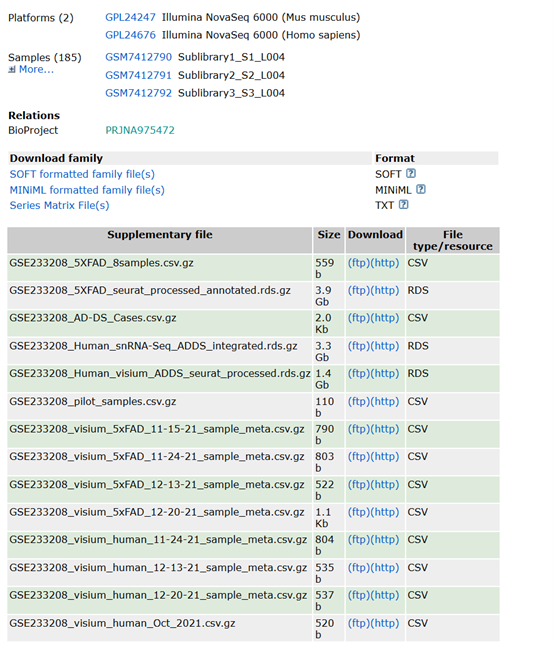Select the 'Platforms (2)' label
554x645 pixels.
click(41, 18)
